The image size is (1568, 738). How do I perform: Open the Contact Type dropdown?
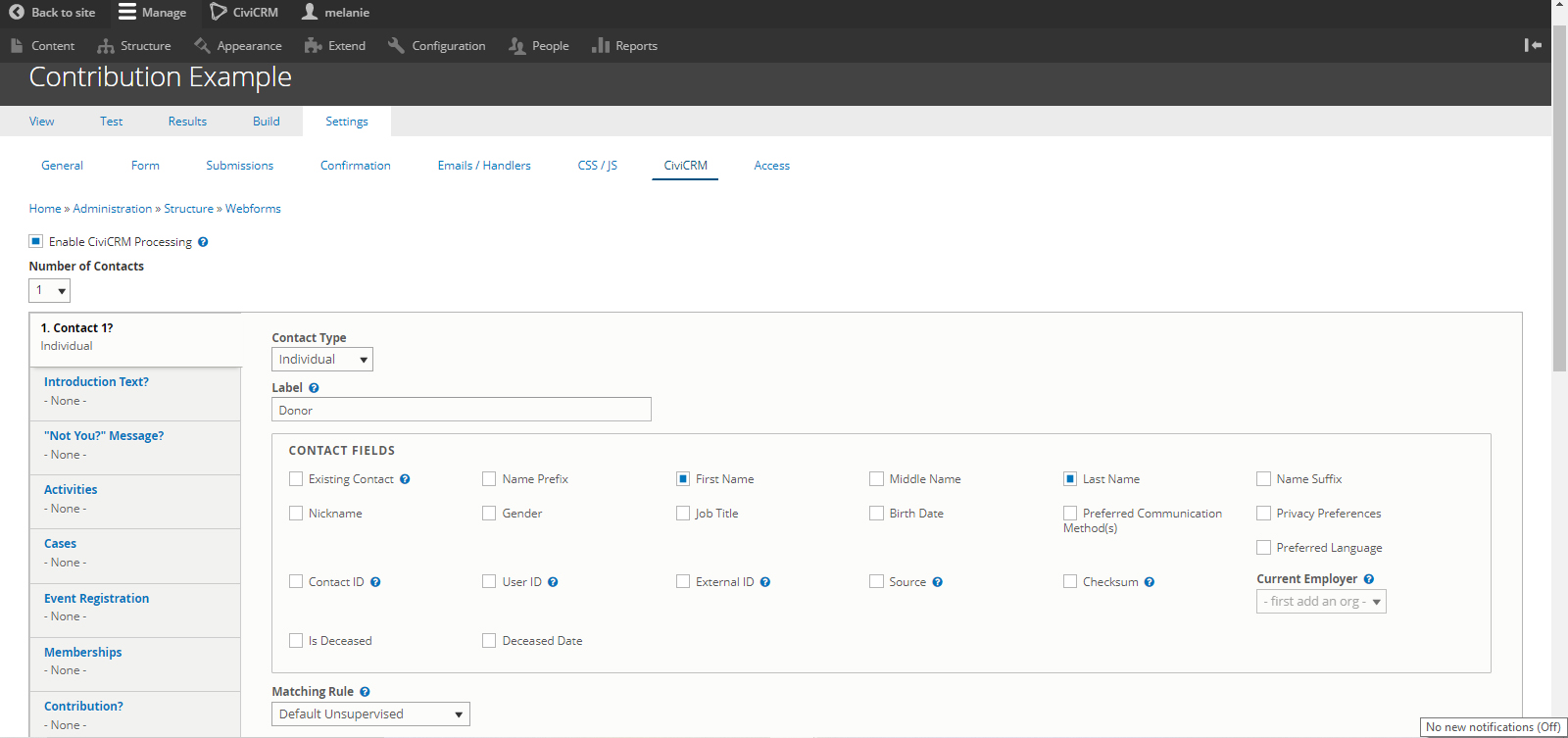click(x=322, y=360)
